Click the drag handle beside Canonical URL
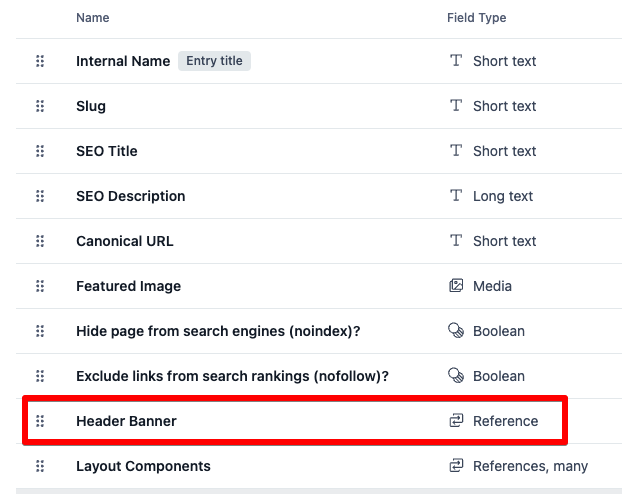This screenshot has width=622, height=494. [40, 241]
